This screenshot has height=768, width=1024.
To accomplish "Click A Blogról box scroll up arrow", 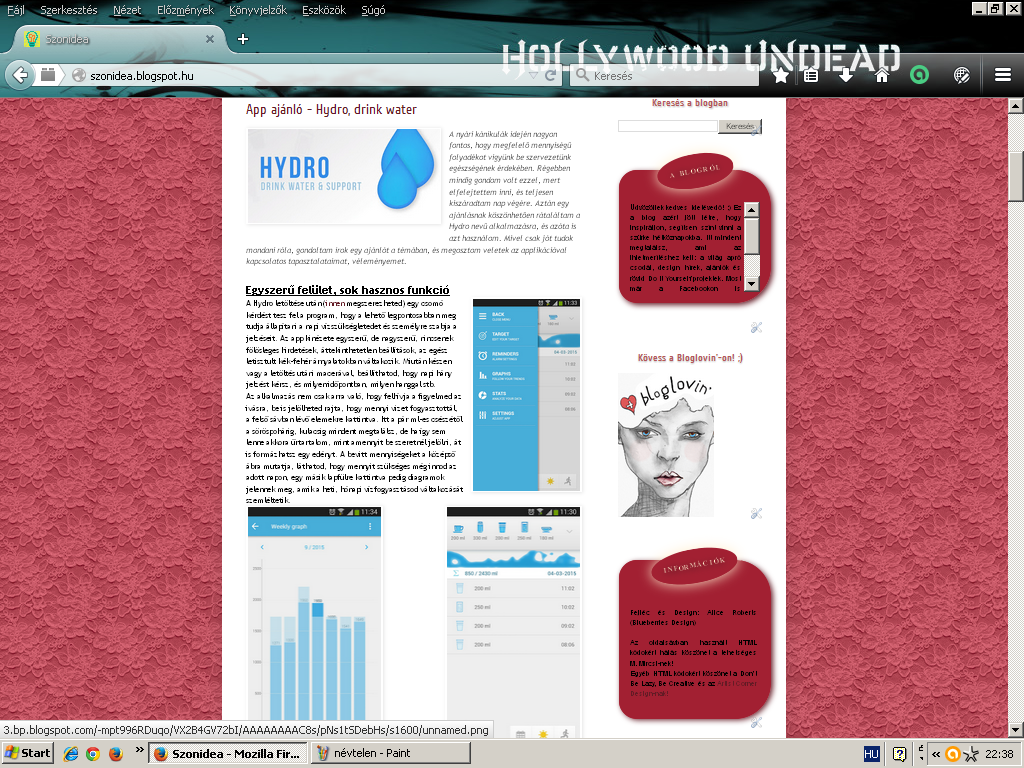I will (x=752, y=210).
